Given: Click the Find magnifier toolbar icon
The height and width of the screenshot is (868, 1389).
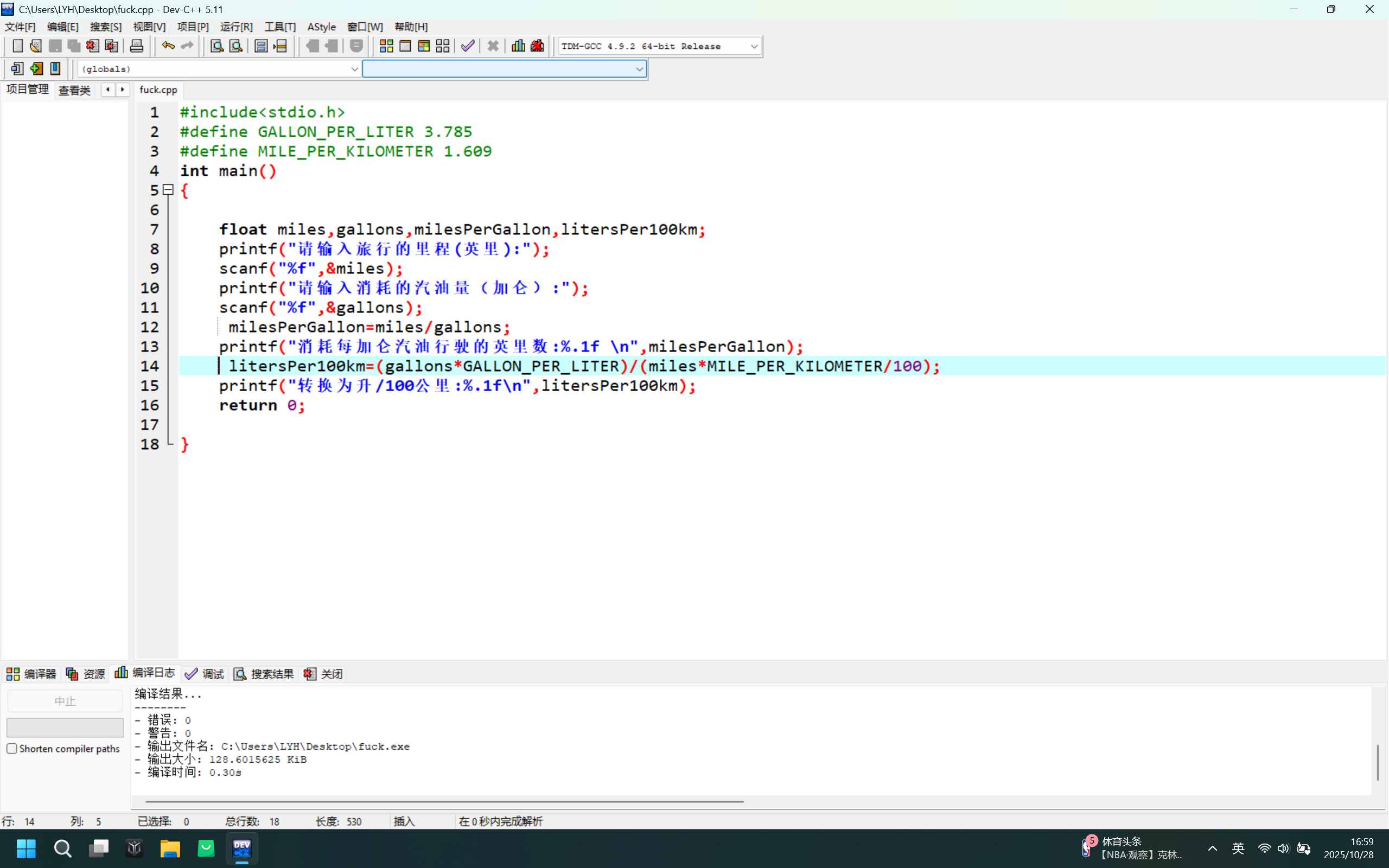Looking at the screenshot, I should pos(216,46).
